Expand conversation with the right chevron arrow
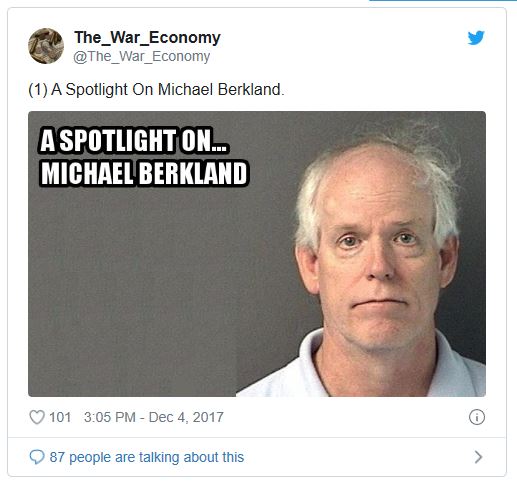This screenshot has width=517, height=484. (478, 457)
